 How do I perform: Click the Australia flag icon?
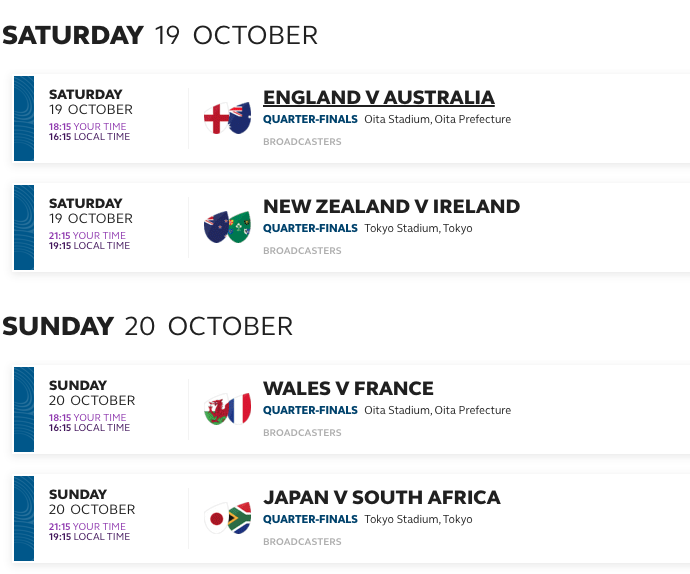(240, 118)
